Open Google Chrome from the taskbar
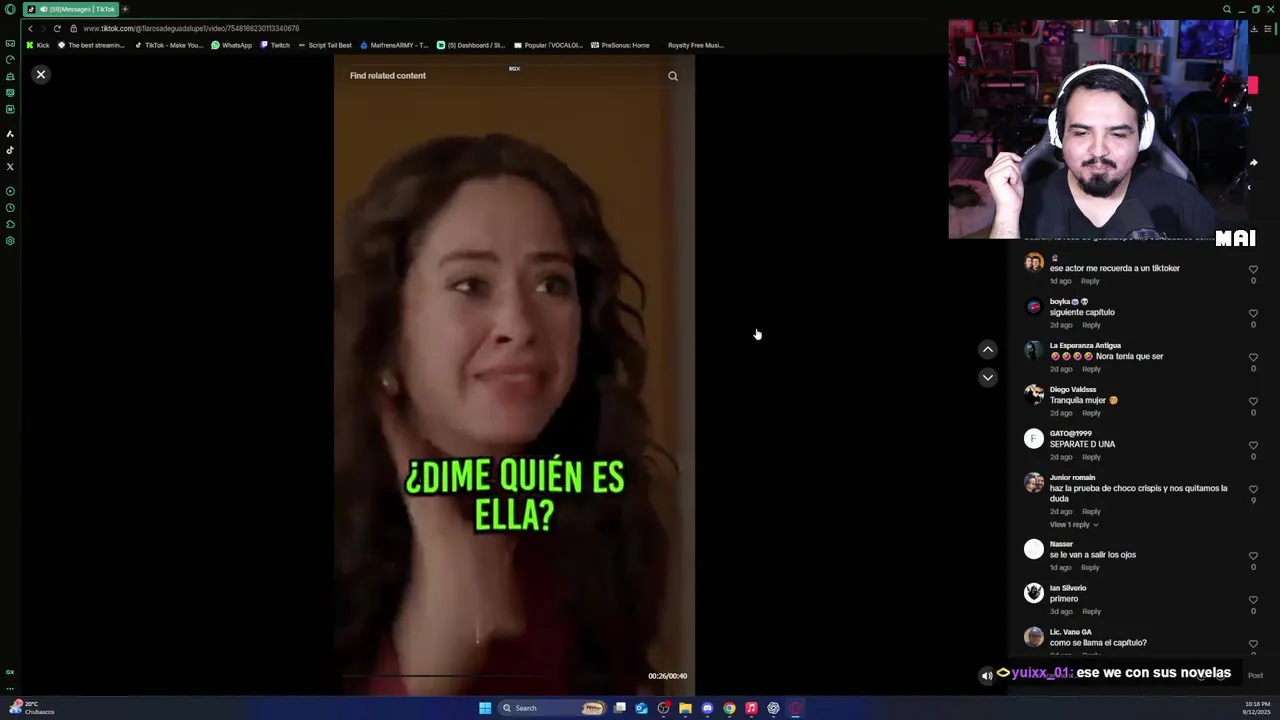This screenshot has width=1280, height=720. tap(729, 708)
